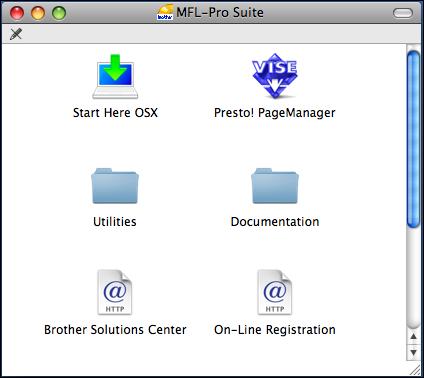Click the toolbar toggle pill button in the title bar
Screen dimensions: 424x378
pyautogui.click(x=403, y=13)
